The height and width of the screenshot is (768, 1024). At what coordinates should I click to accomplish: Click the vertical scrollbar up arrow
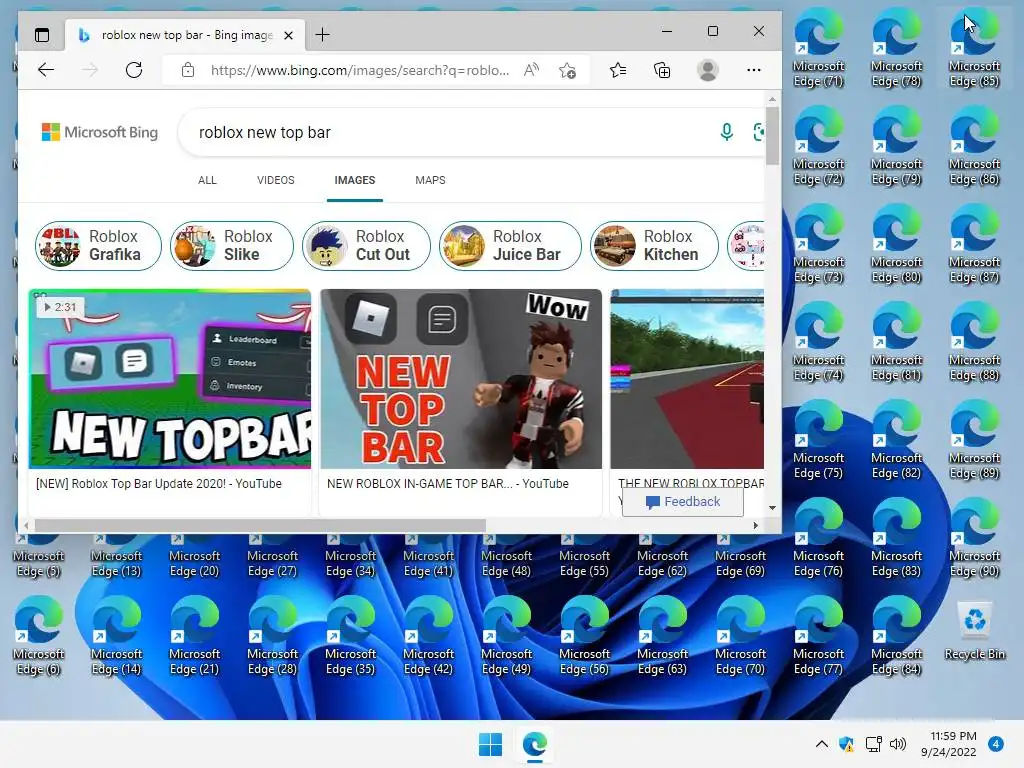pyautogui.click(x=773, y=99)
